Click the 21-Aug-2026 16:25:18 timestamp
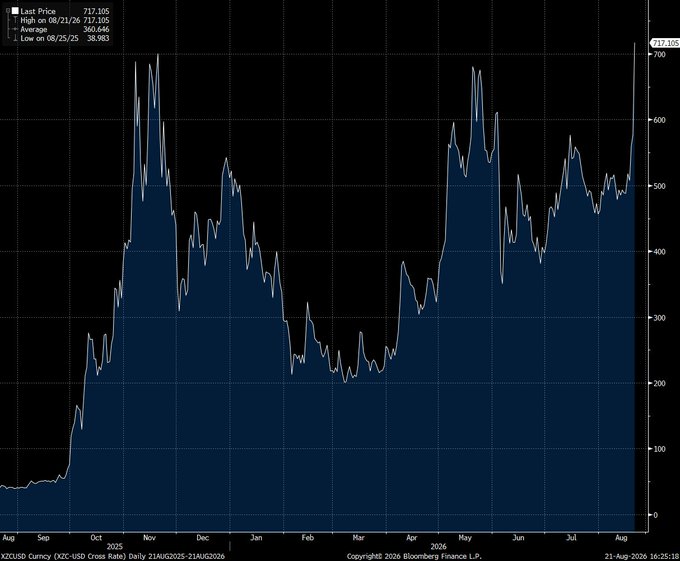The height and width of the screenshot is (561, 680). point(642,556)
